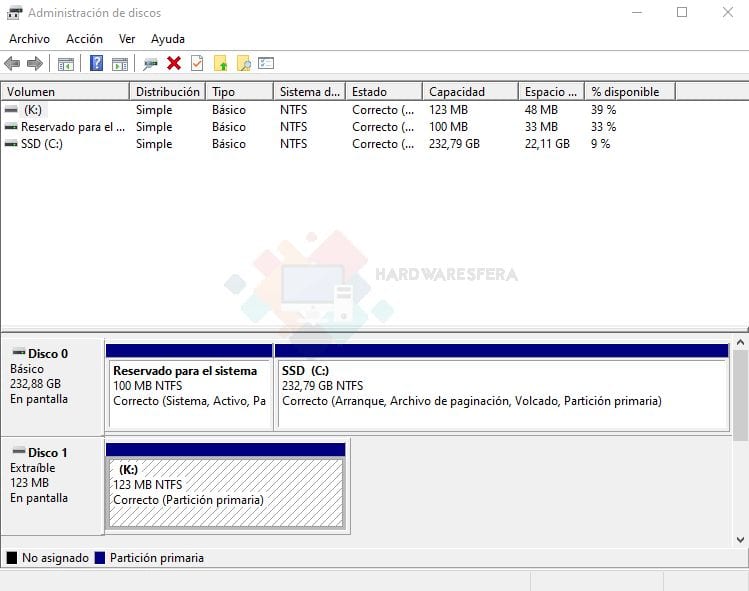This screenshot has height=591, width=749.
Task: Open the Ver menu
Action: (127, 39)
